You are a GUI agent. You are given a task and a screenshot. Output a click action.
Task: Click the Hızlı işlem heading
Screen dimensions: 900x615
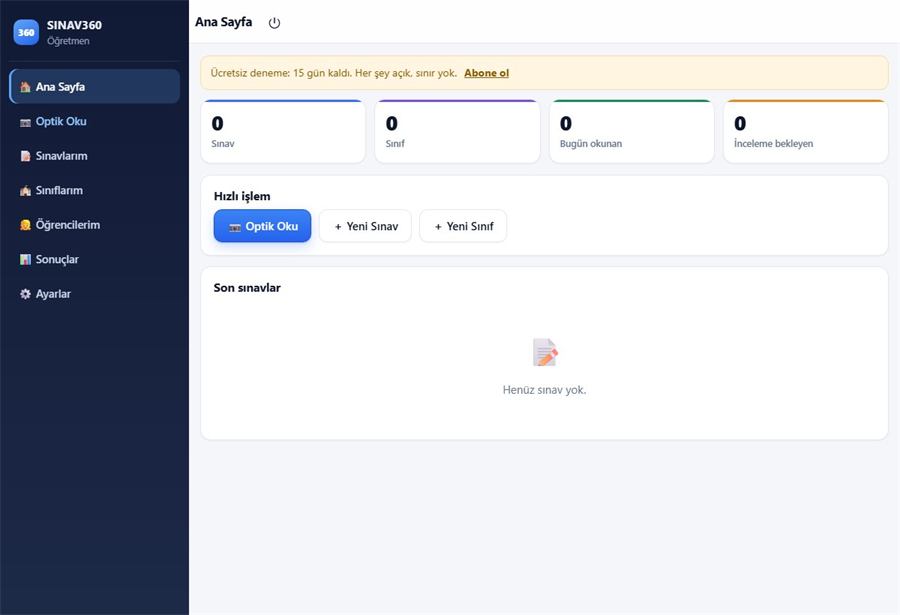point(242,196)
